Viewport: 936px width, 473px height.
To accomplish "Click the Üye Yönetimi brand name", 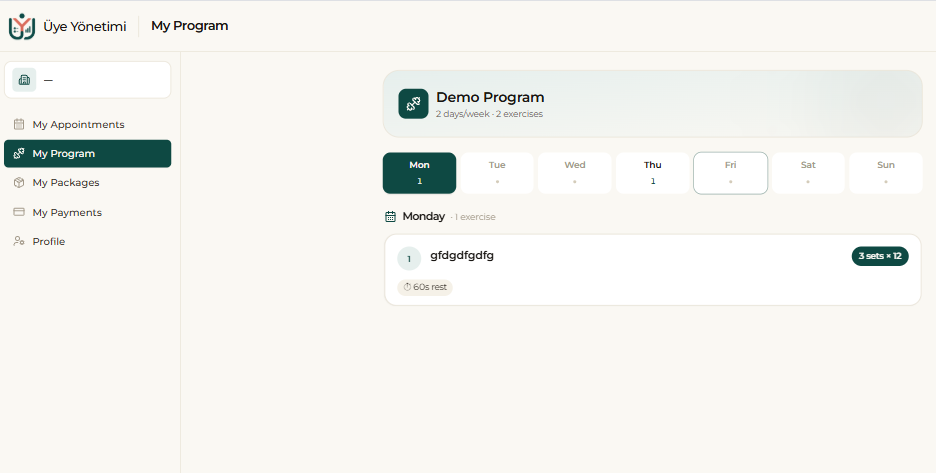I will [85, 27].
